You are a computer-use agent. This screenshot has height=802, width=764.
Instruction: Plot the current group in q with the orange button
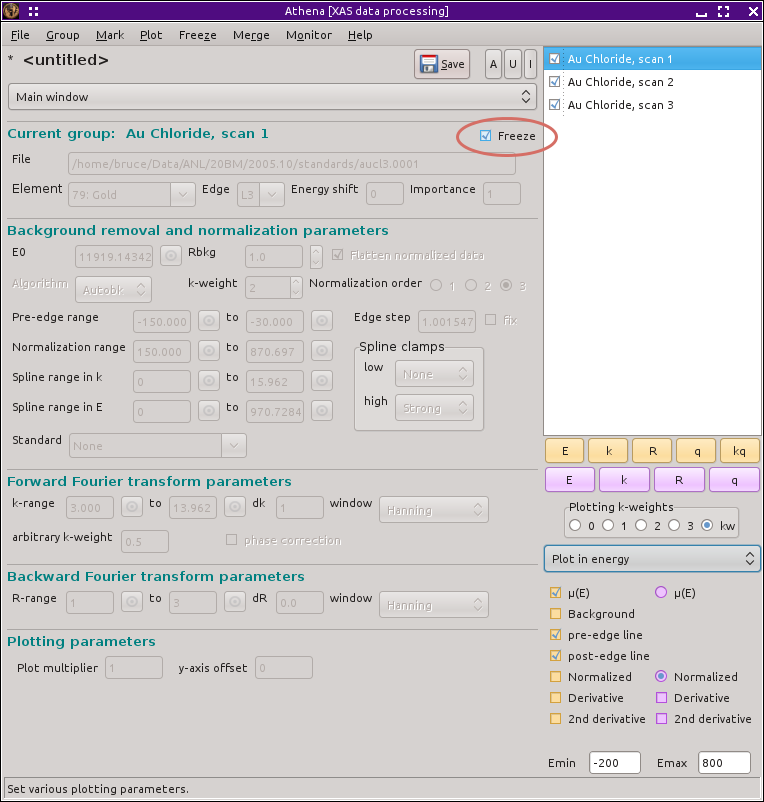[x=696, y=451]
